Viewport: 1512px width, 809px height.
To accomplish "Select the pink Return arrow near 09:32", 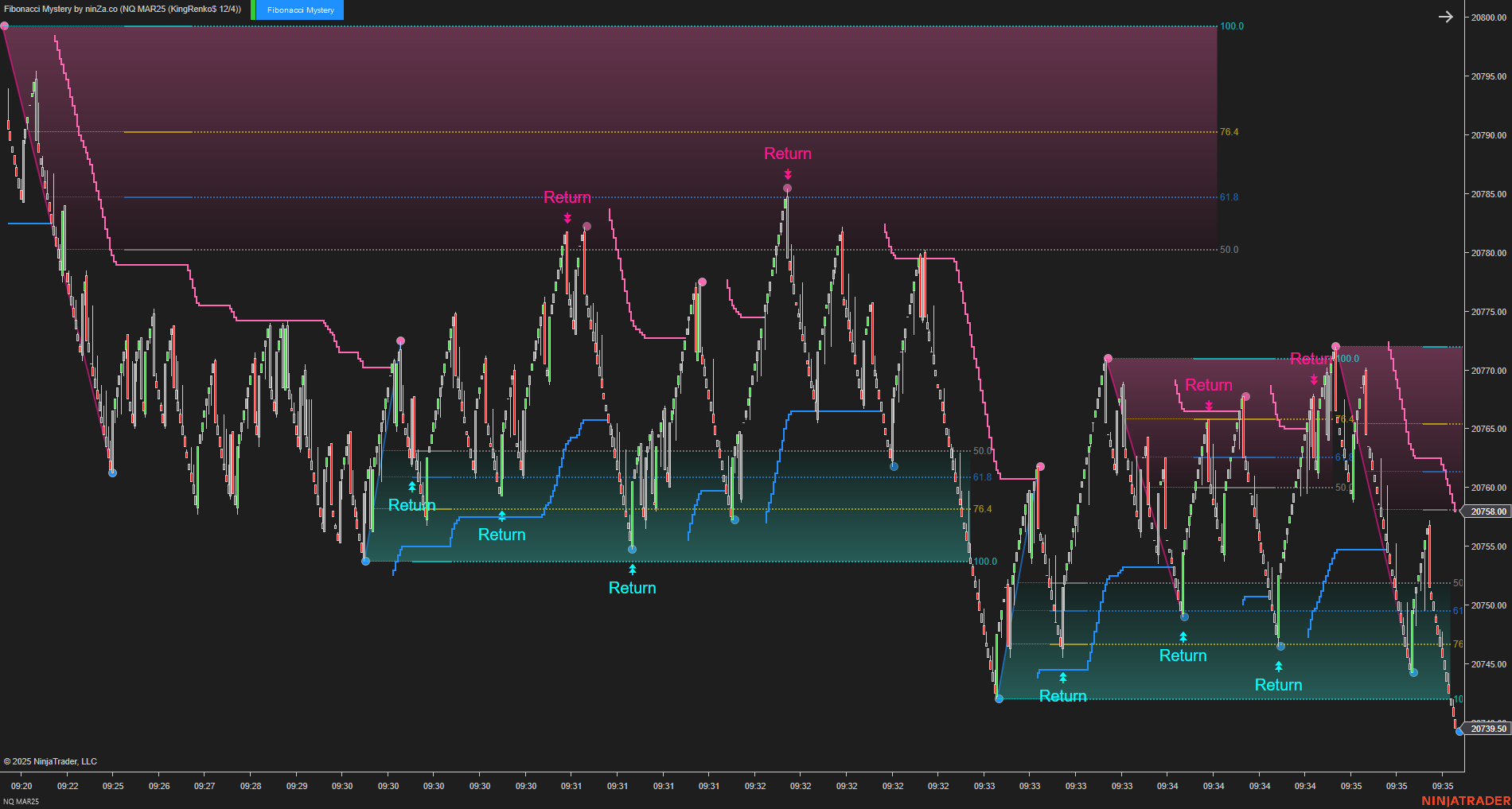I will tap(788, 172).
